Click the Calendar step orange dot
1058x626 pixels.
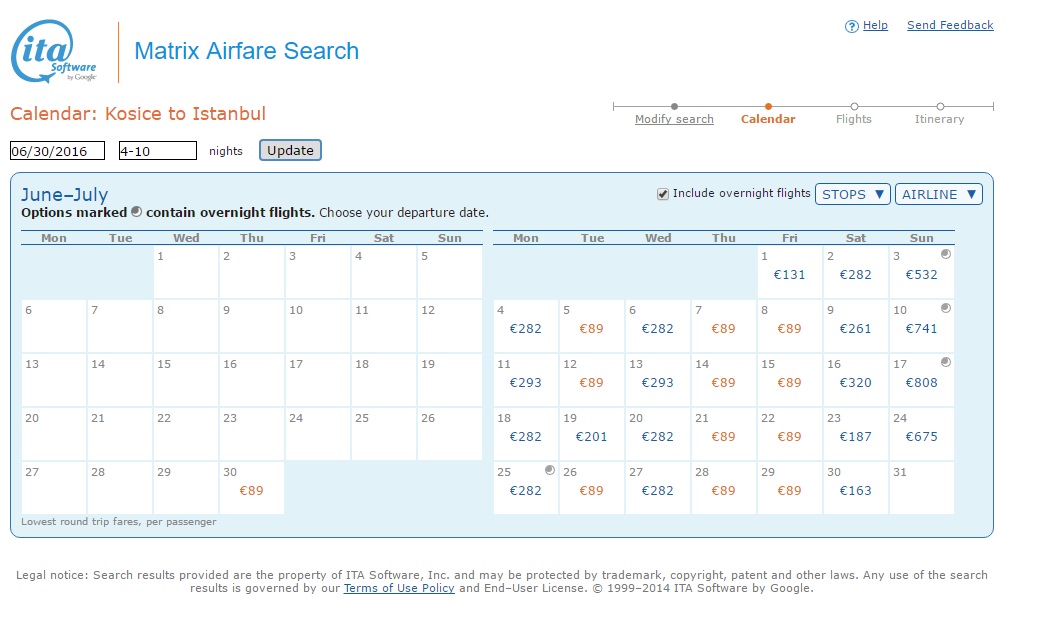click(x=768, y=107)
